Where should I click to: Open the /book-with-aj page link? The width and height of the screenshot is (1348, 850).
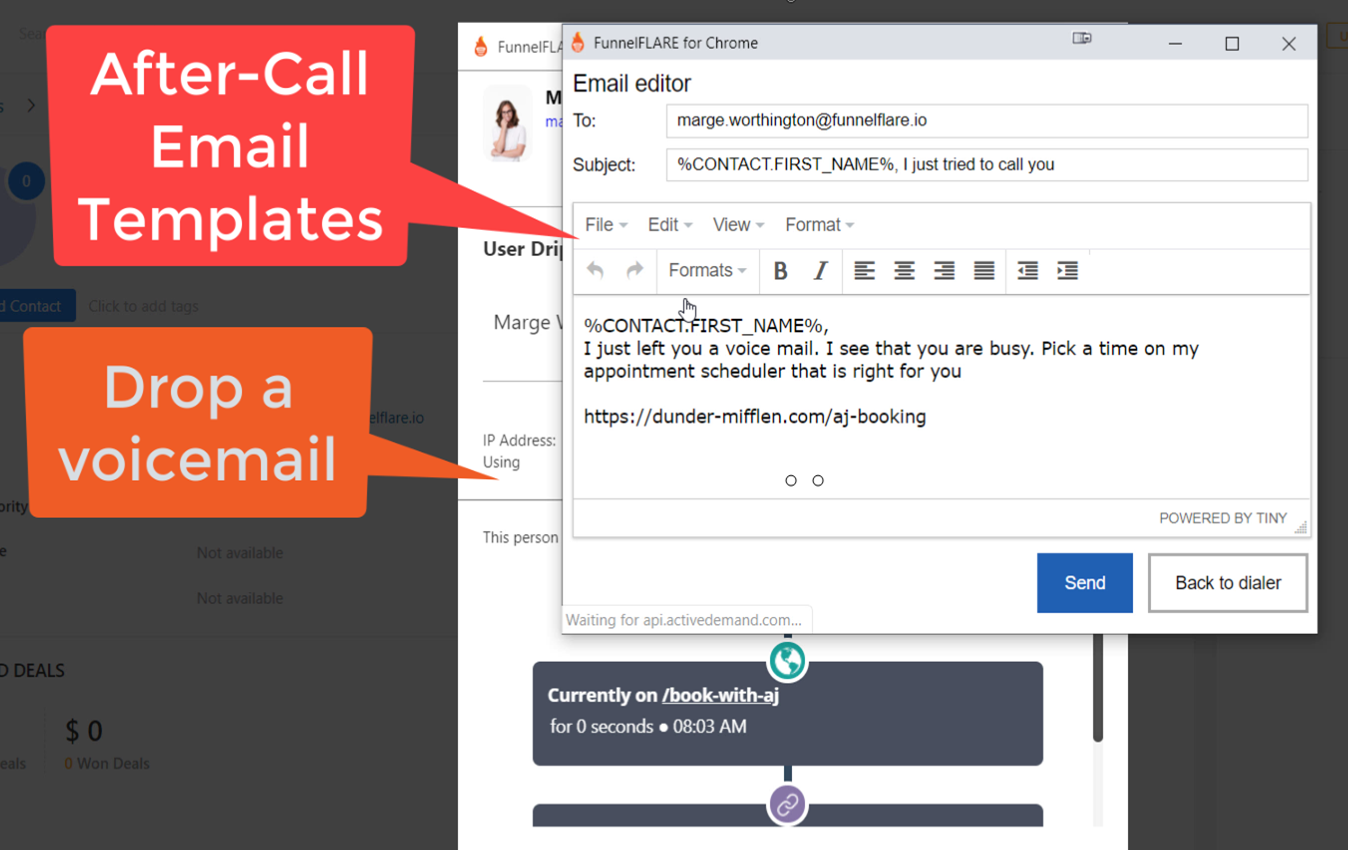(720, 695)
